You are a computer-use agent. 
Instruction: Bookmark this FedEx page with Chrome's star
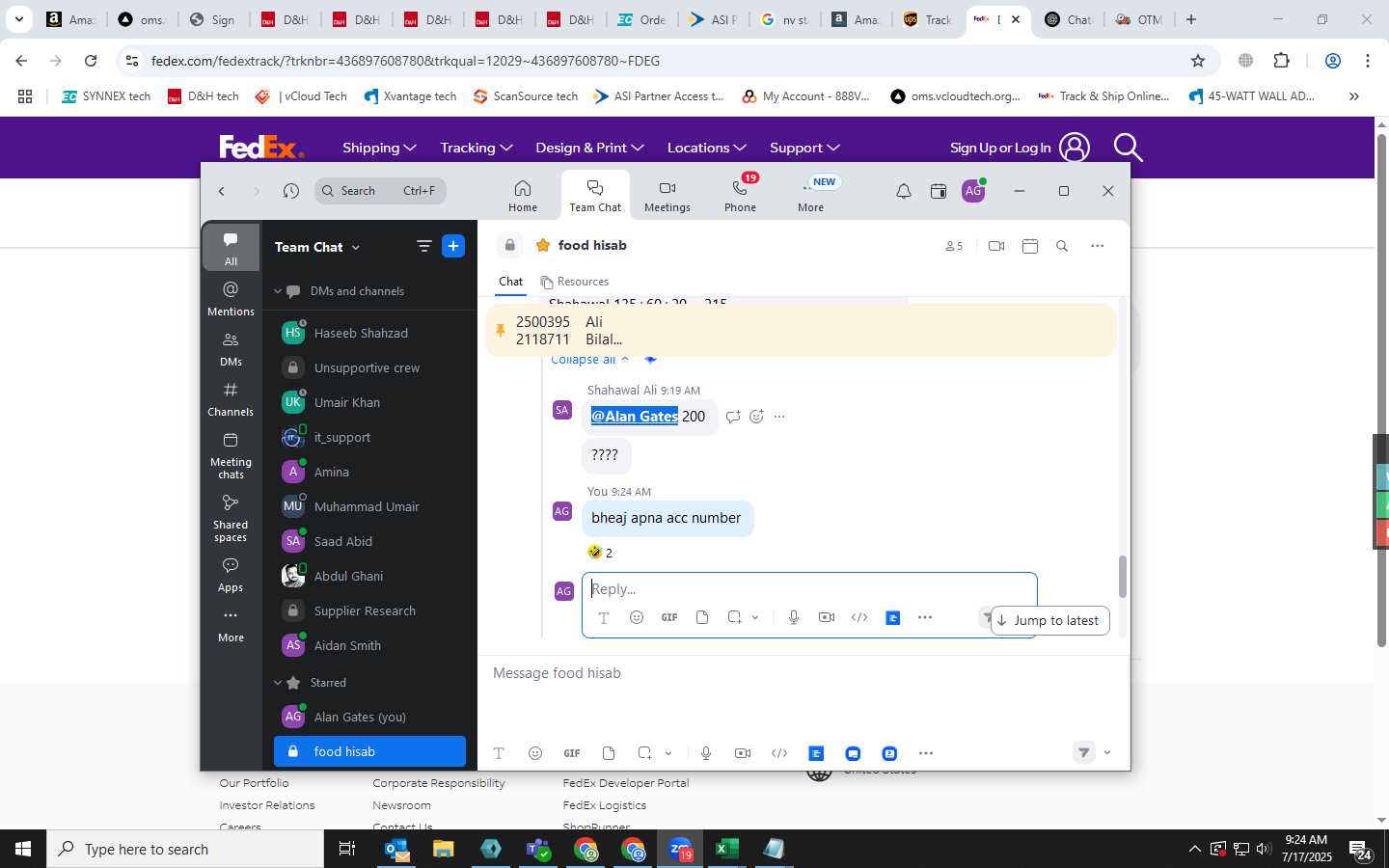[1198, 61]
